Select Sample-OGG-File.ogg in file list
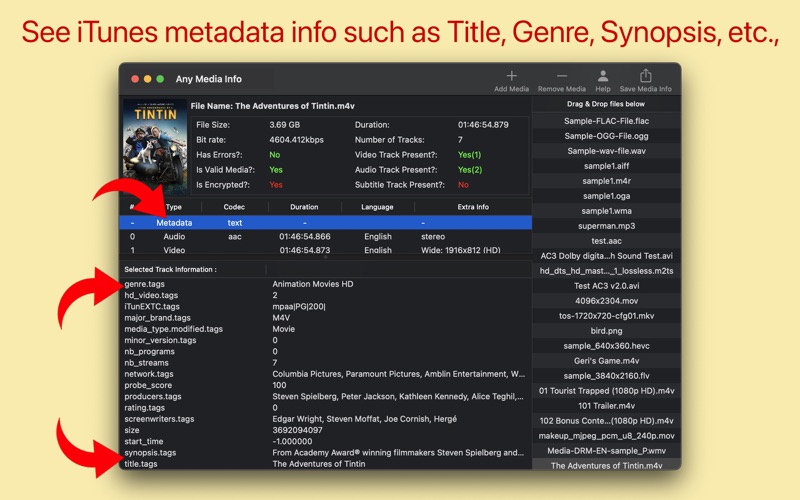 (x=606, y=136)
